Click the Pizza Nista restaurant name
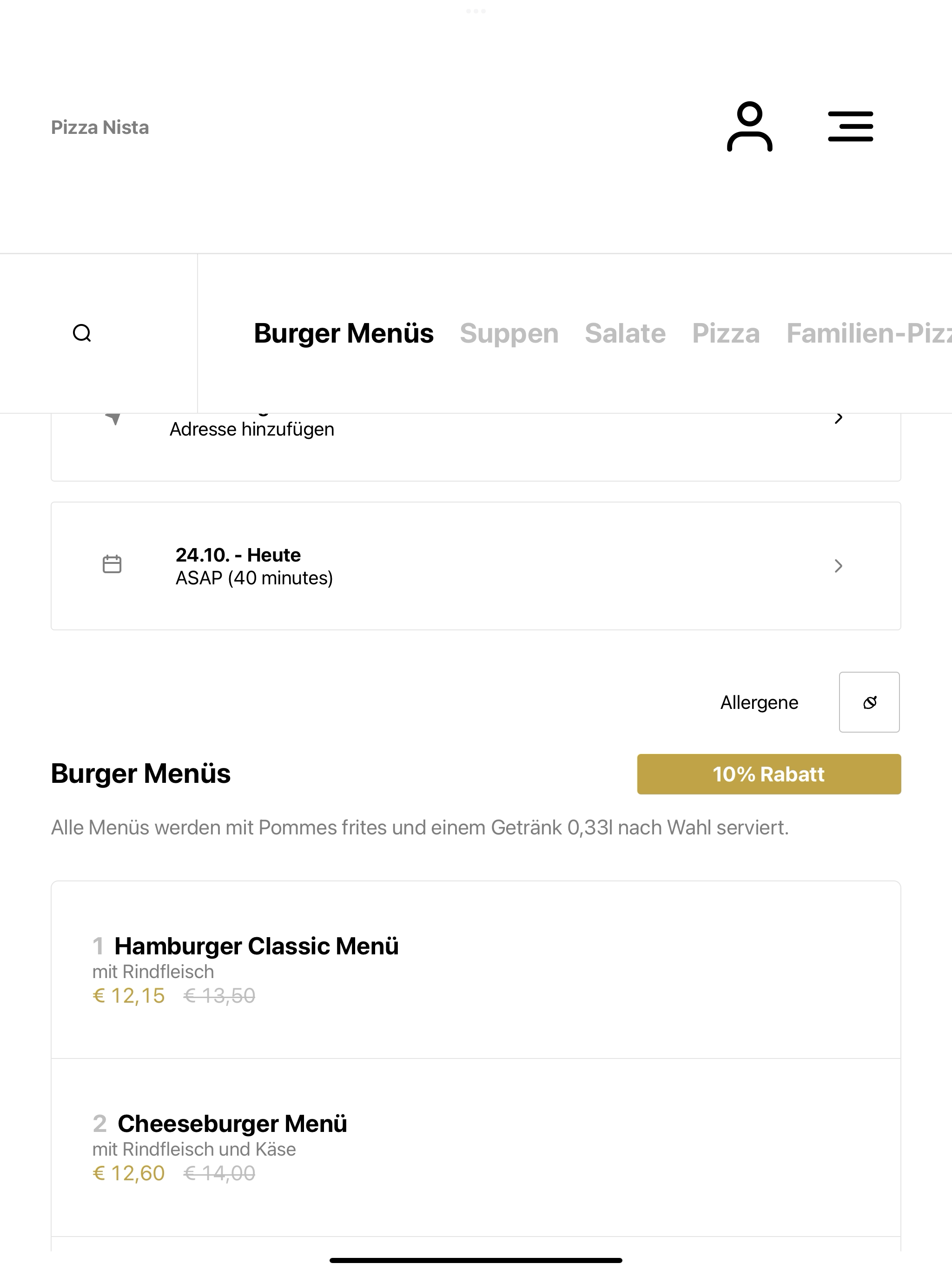The height and width of the screenshot is (1270, 952). 100,127
